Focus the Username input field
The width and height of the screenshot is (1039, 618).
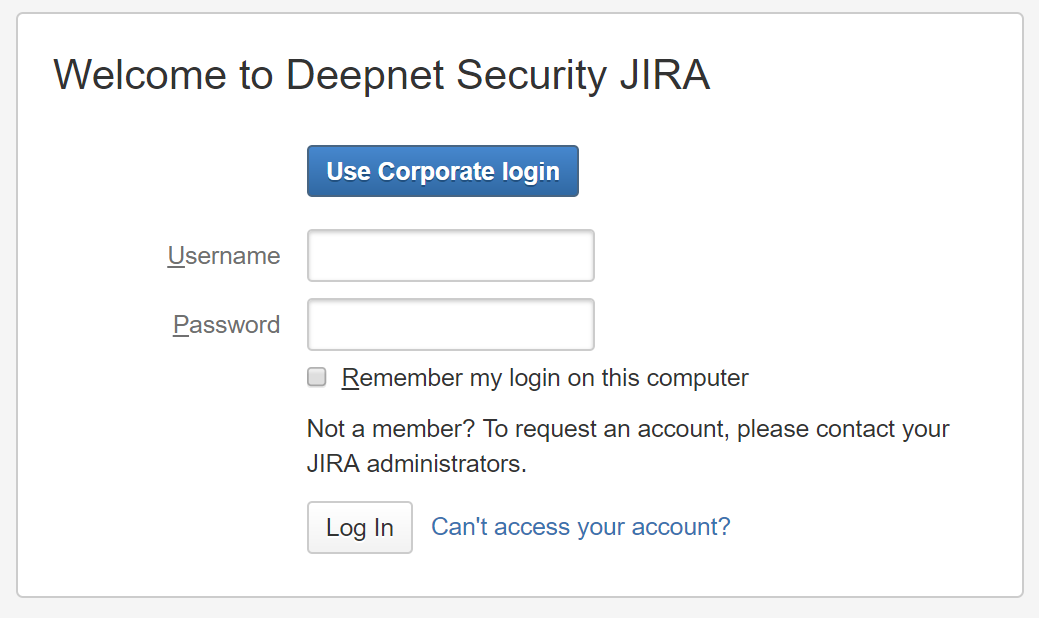(450, 256)
